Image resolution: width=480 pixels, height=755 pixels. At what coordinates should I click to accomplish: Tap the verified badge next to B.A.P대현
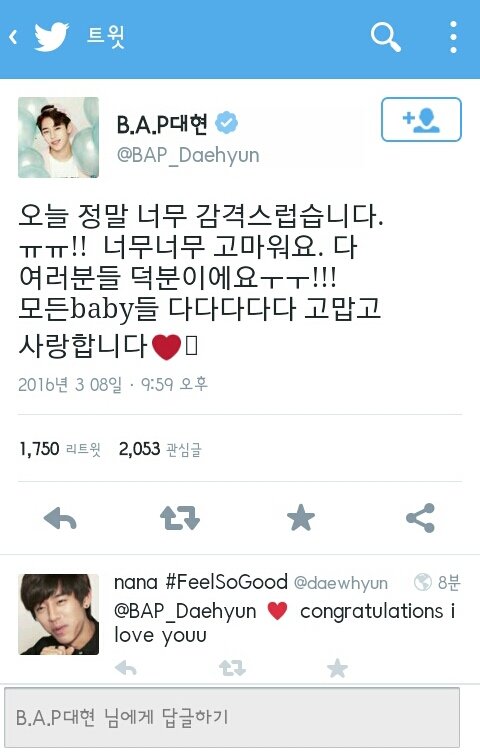pyautogui.click(x=226, y=123)
